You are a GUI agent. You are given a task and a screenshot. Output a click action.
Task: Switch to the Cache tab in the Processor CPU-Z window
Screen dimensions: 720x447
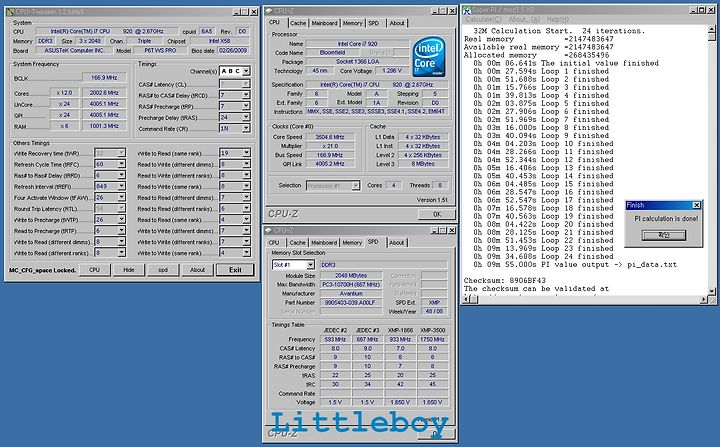pos(298,23)
